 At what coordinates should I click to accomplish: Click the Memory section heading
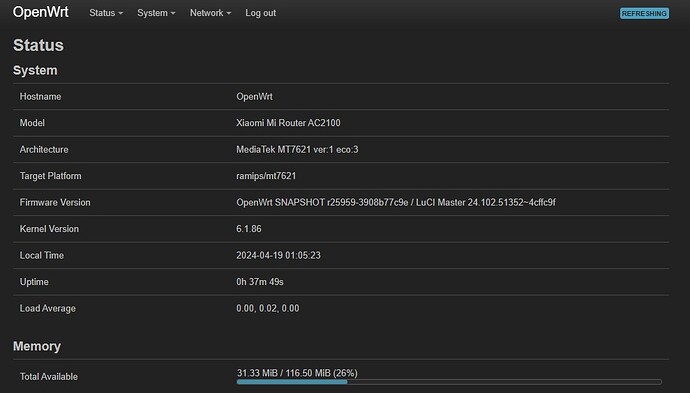point(37,346)
